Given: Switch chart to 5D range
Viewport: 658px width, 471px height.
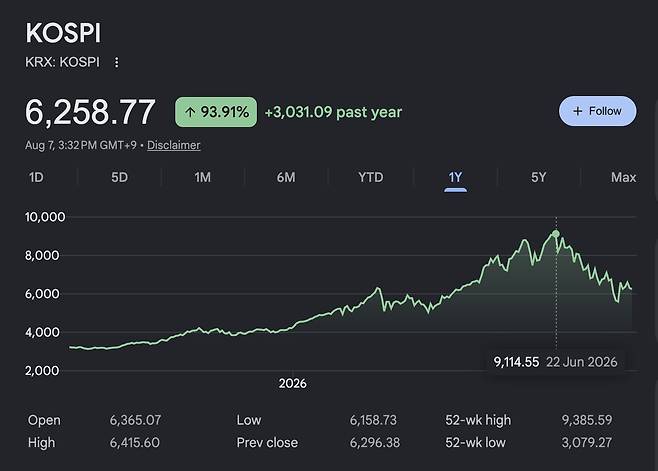Looking at the screenshot, I should (x=120, y=177).
